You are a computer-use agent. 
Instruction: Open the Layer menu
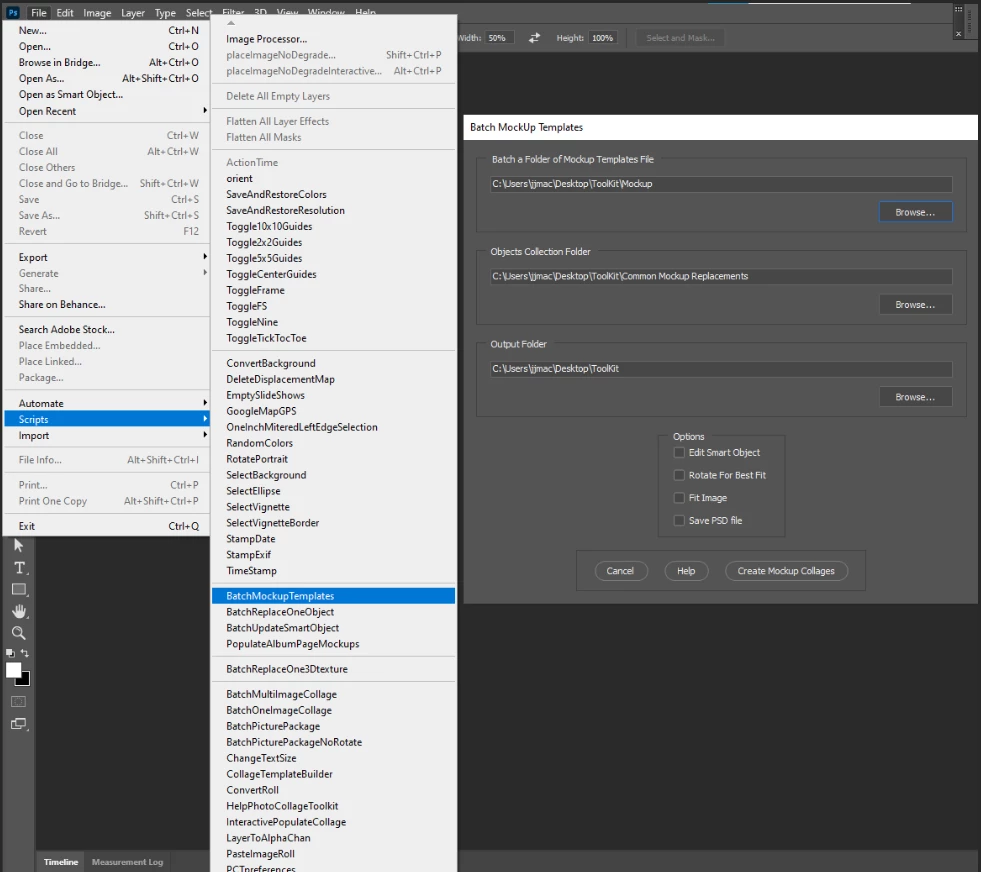[x=133, y=13]
